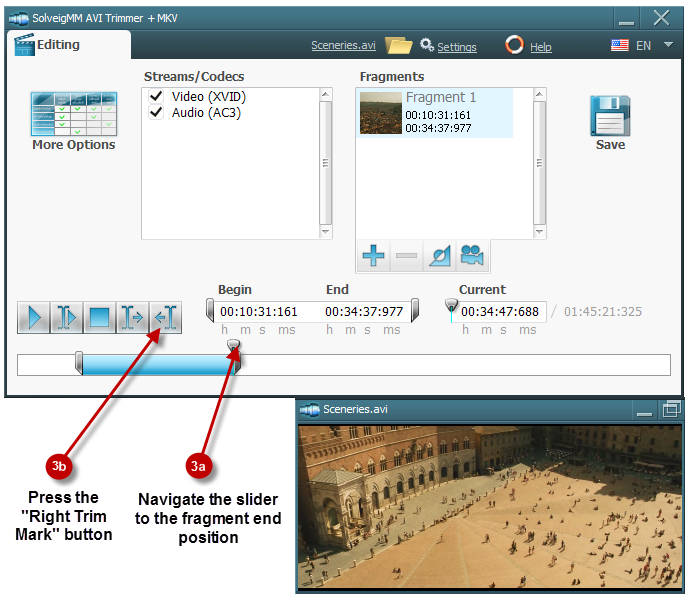Click the Streams/Codecs scroll down arrow
The height and width of the screenshot is (596, 686).
tap(325, 232)
